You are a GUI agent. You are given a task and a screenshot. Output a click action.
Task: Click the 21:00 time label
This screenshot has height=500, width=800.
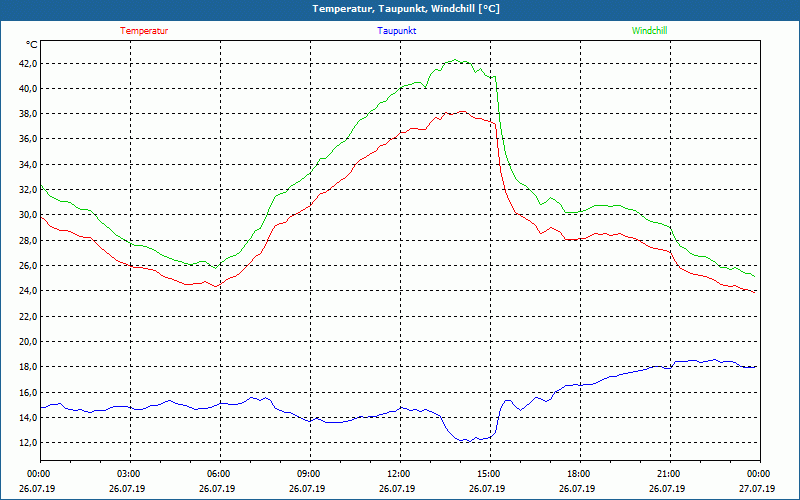[669, 474]
